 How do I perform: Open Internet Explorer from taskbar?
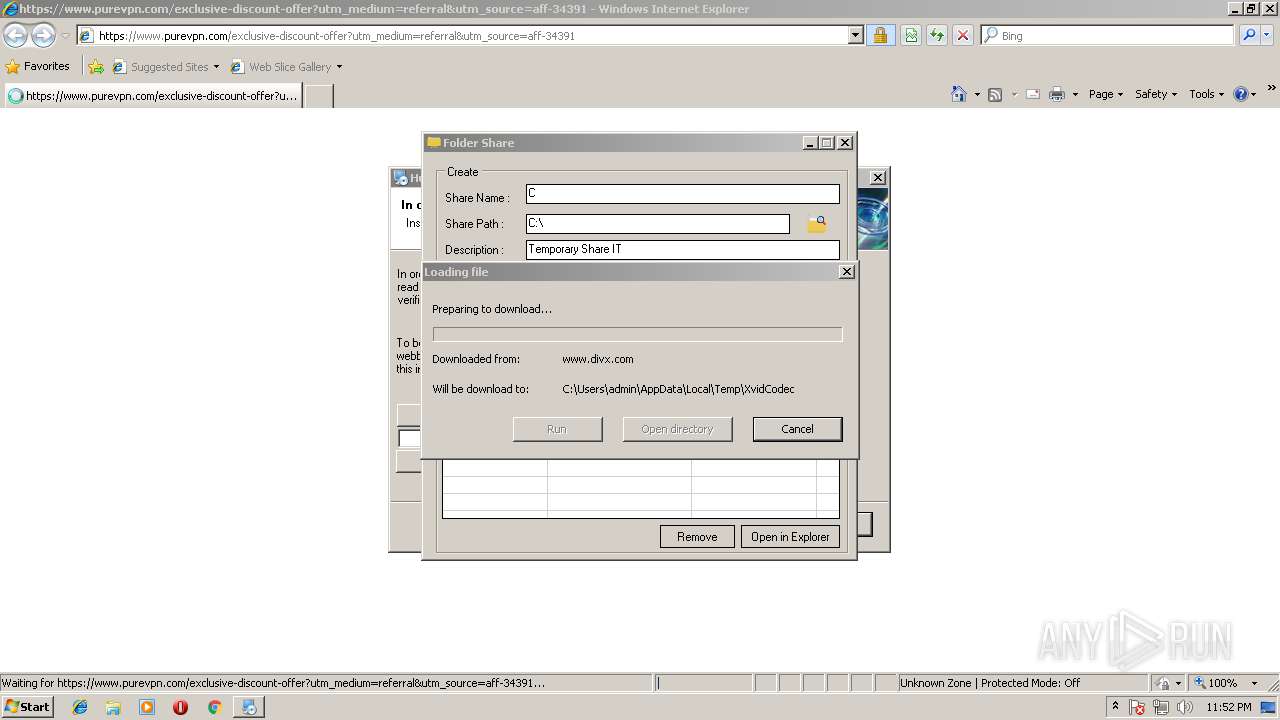(80, 707)
